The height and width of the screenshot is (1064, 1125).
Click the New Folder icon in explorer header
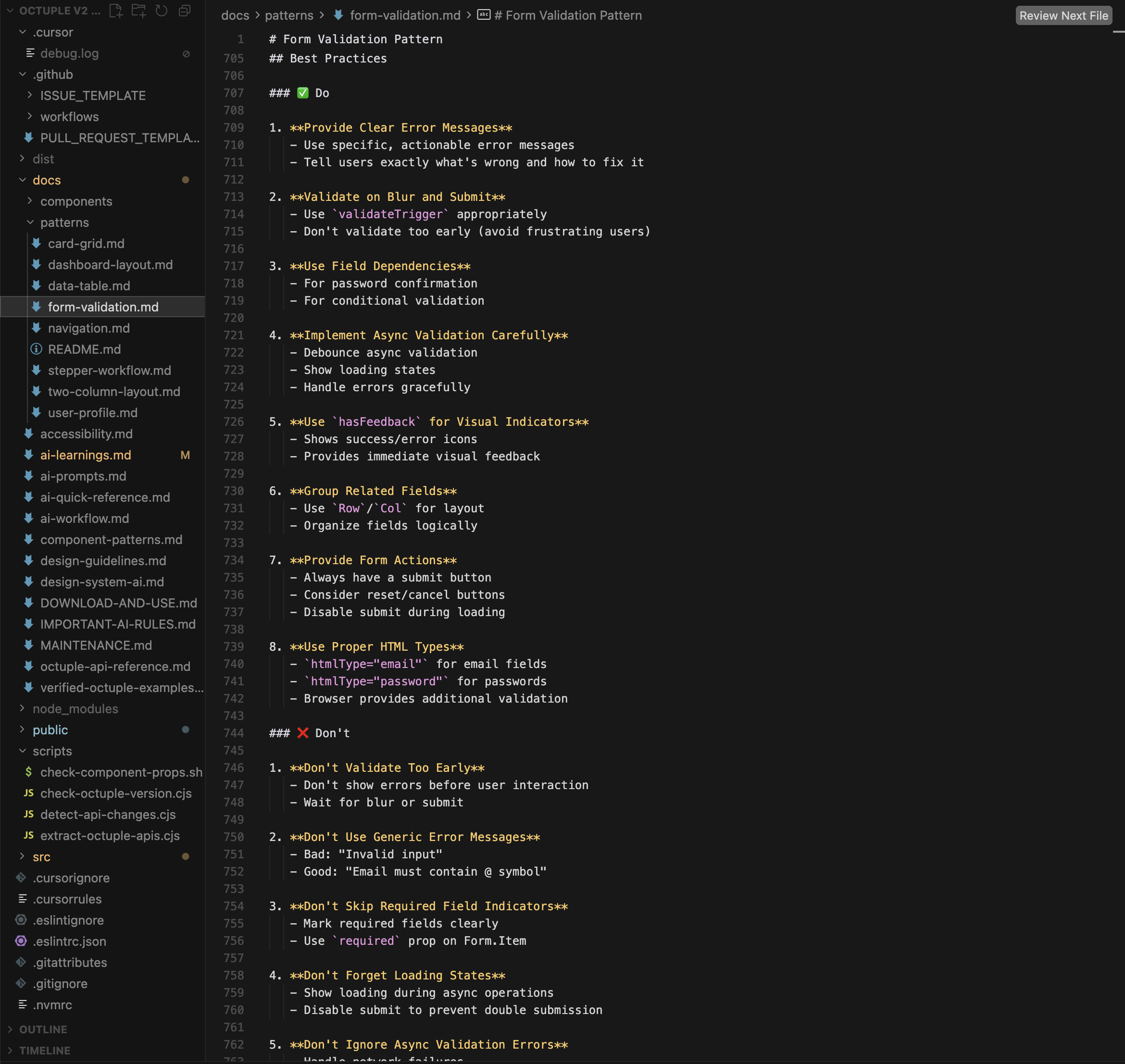[138, 11]
